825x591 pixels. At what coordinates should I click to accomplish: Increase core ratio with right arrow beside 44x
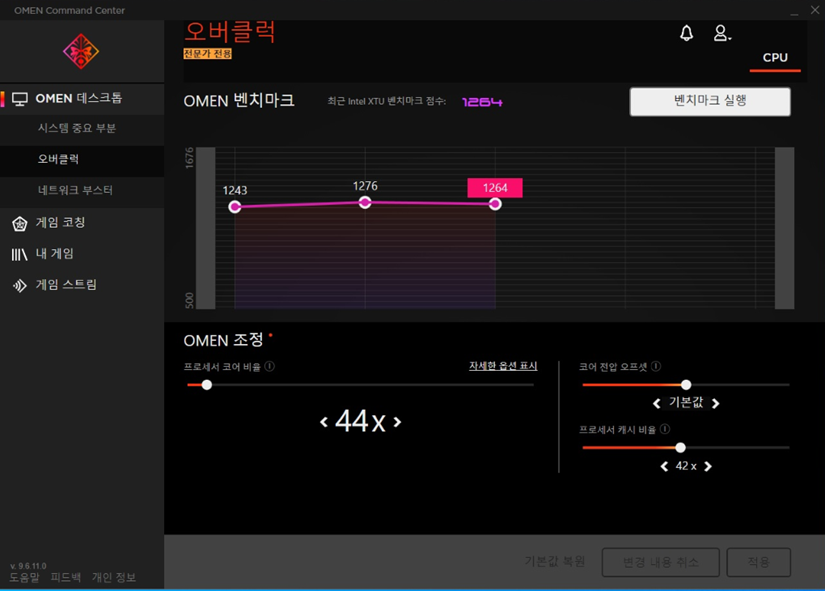tap(397, 422)
